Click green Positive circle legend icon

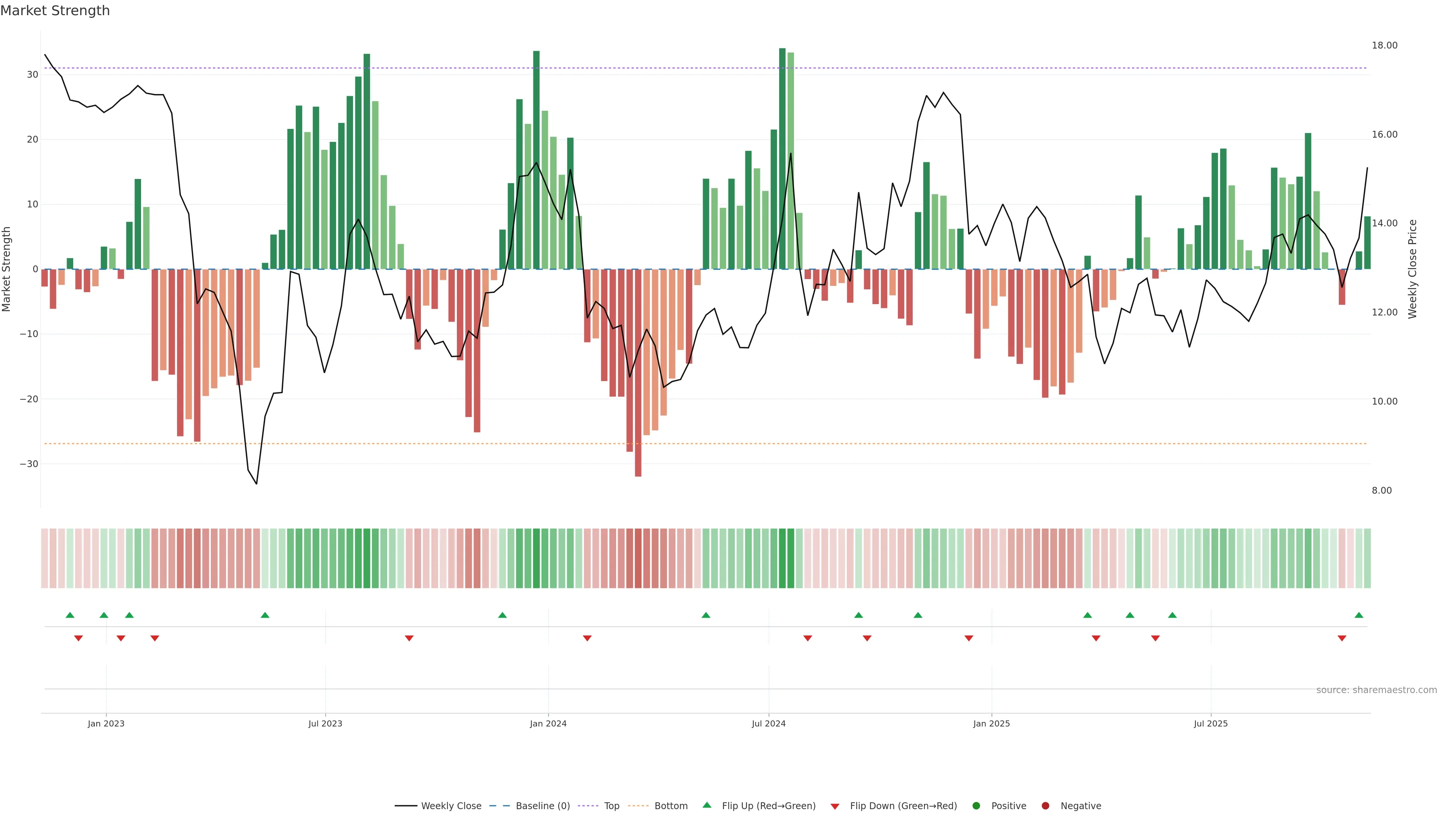click(x=976, y=806)
